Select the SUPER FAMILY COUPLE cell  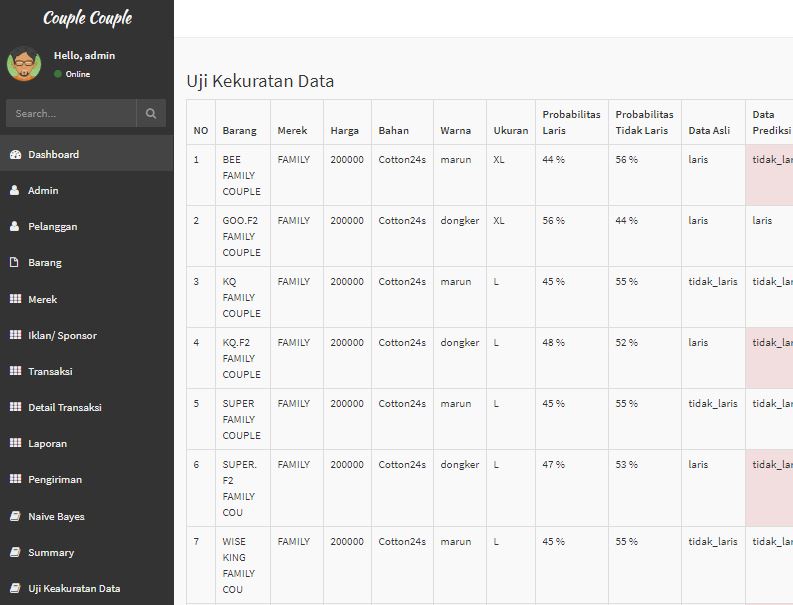[x=243, y=419]
